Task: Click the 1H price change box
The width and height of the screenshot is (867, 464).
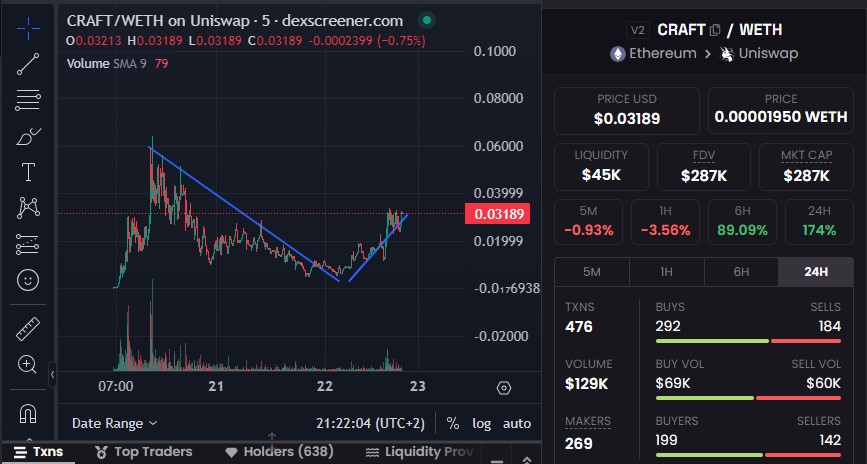Action: pyautogui.click(x=665, y=221)
